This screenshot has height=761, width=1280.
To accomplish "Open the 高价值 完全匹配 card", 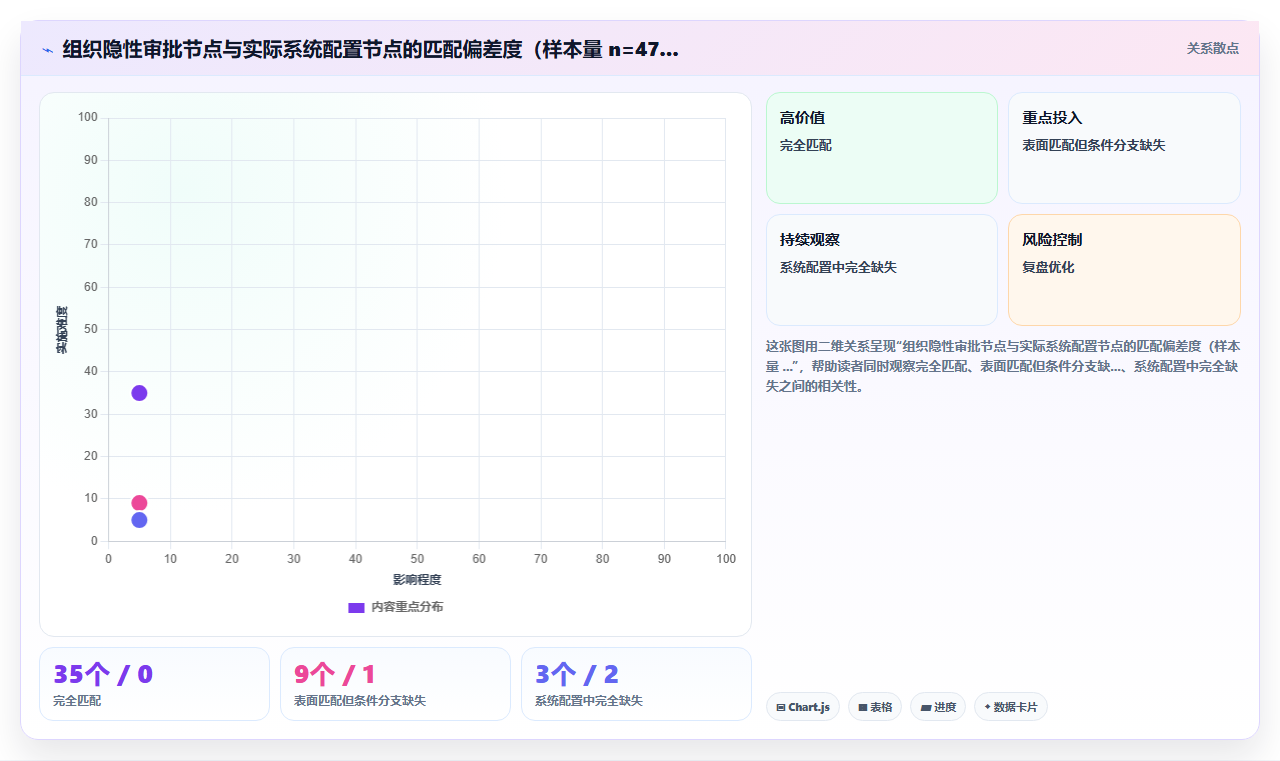I will [882, 148].
